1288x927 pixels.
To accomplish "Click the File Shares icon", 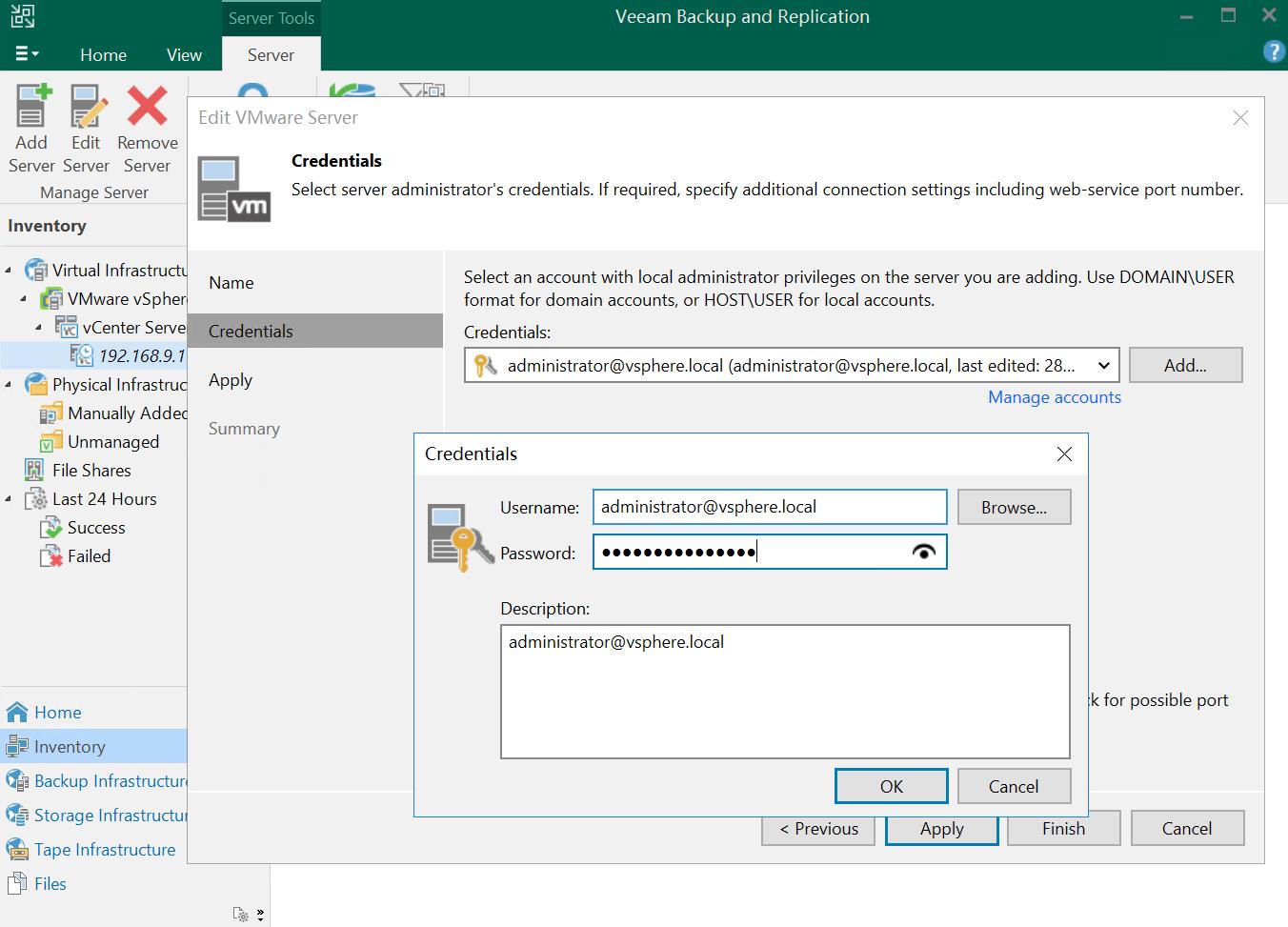I will click(34, 470).
